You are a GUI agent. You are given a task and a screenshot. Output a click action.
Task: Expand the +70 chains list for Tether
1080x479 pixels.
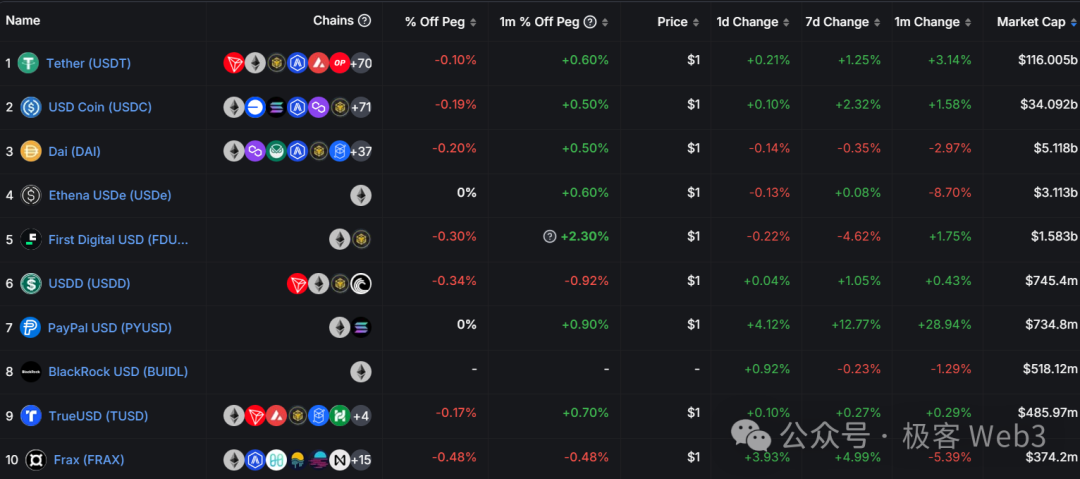pos(361,63)
